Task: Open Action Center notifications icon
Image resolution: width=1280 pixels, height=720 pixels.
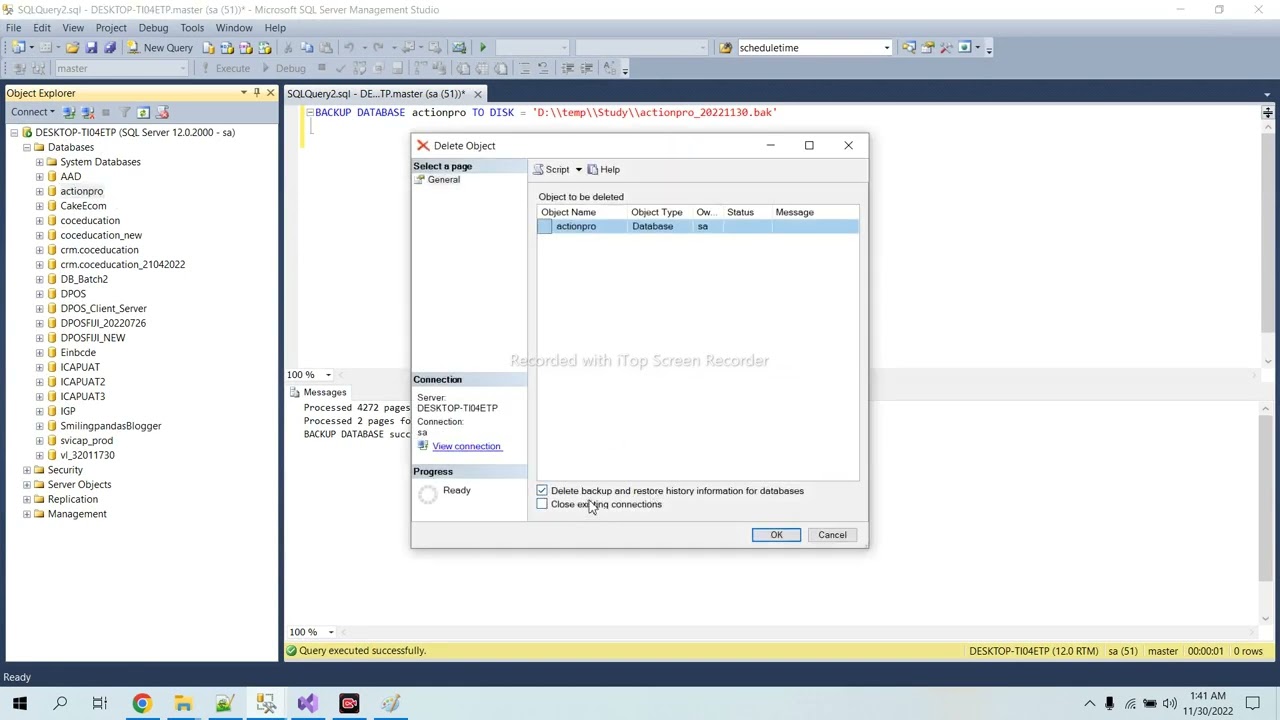Action: tap(1253, 704)
